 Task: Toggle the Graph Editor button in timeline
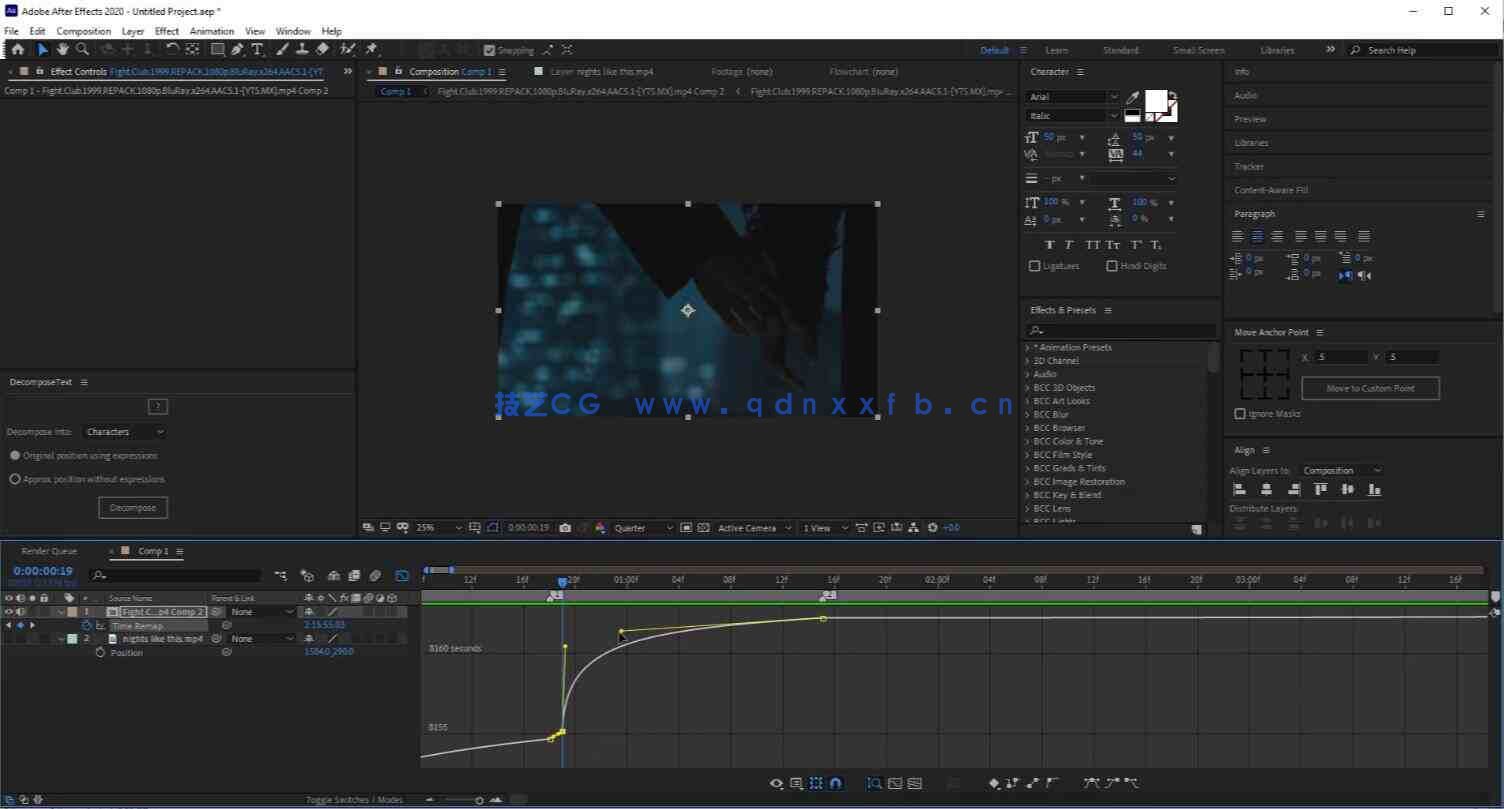coord(402,576)
